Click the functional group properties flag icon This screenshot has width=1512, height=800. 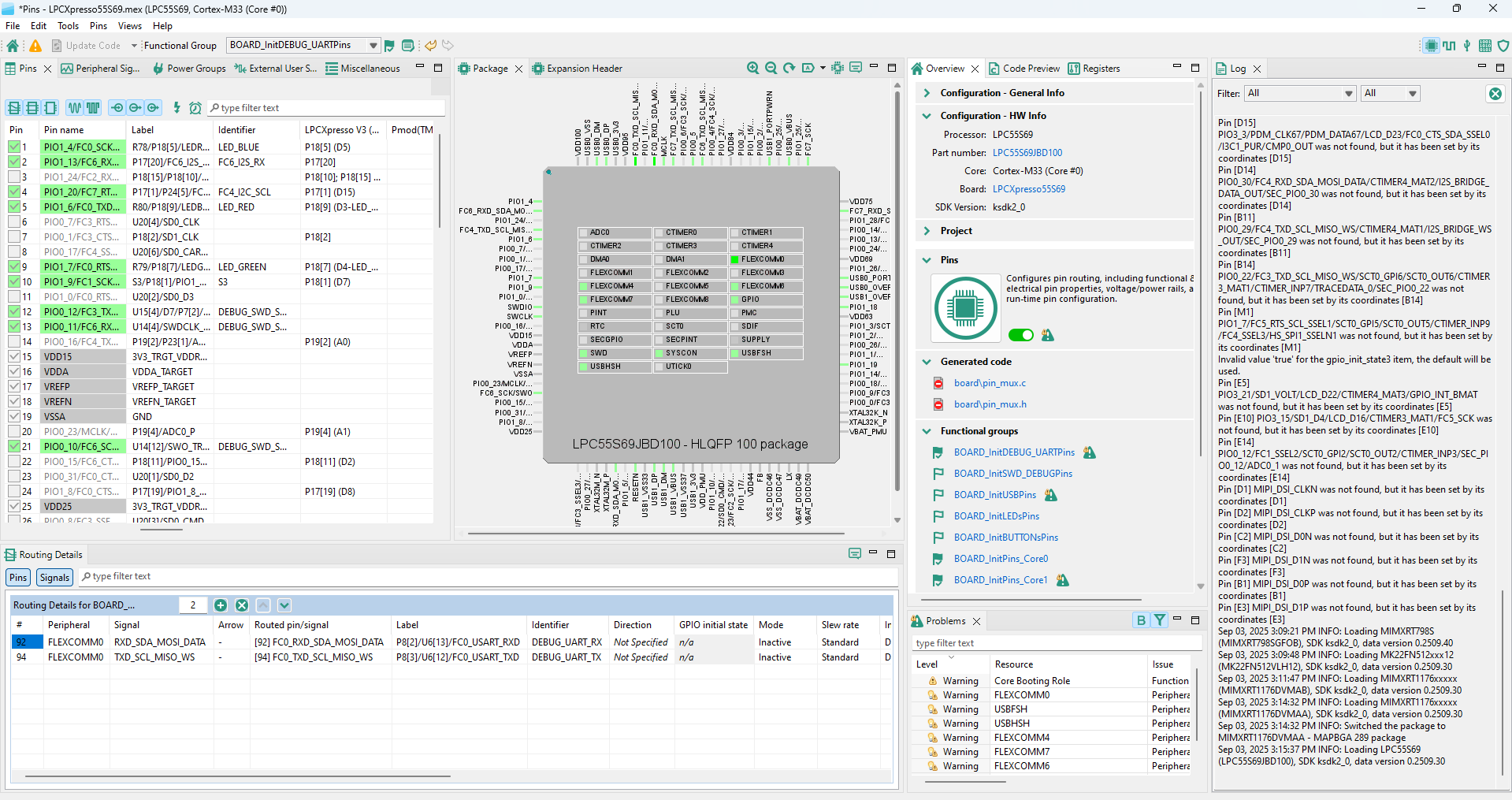click(x=390, y=46)
